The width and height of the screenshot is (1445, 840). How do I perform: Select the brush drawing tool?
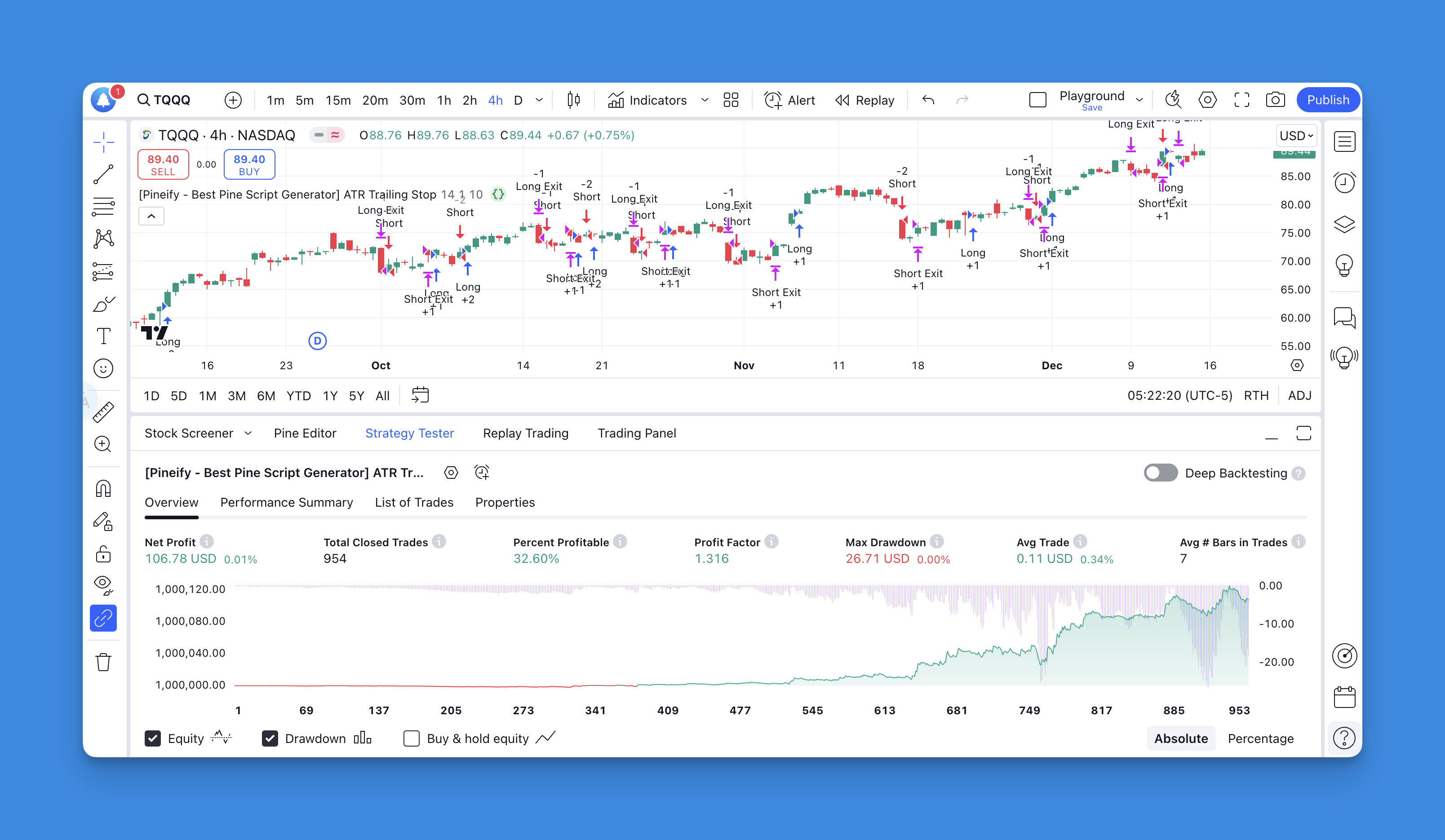[103, 304]
